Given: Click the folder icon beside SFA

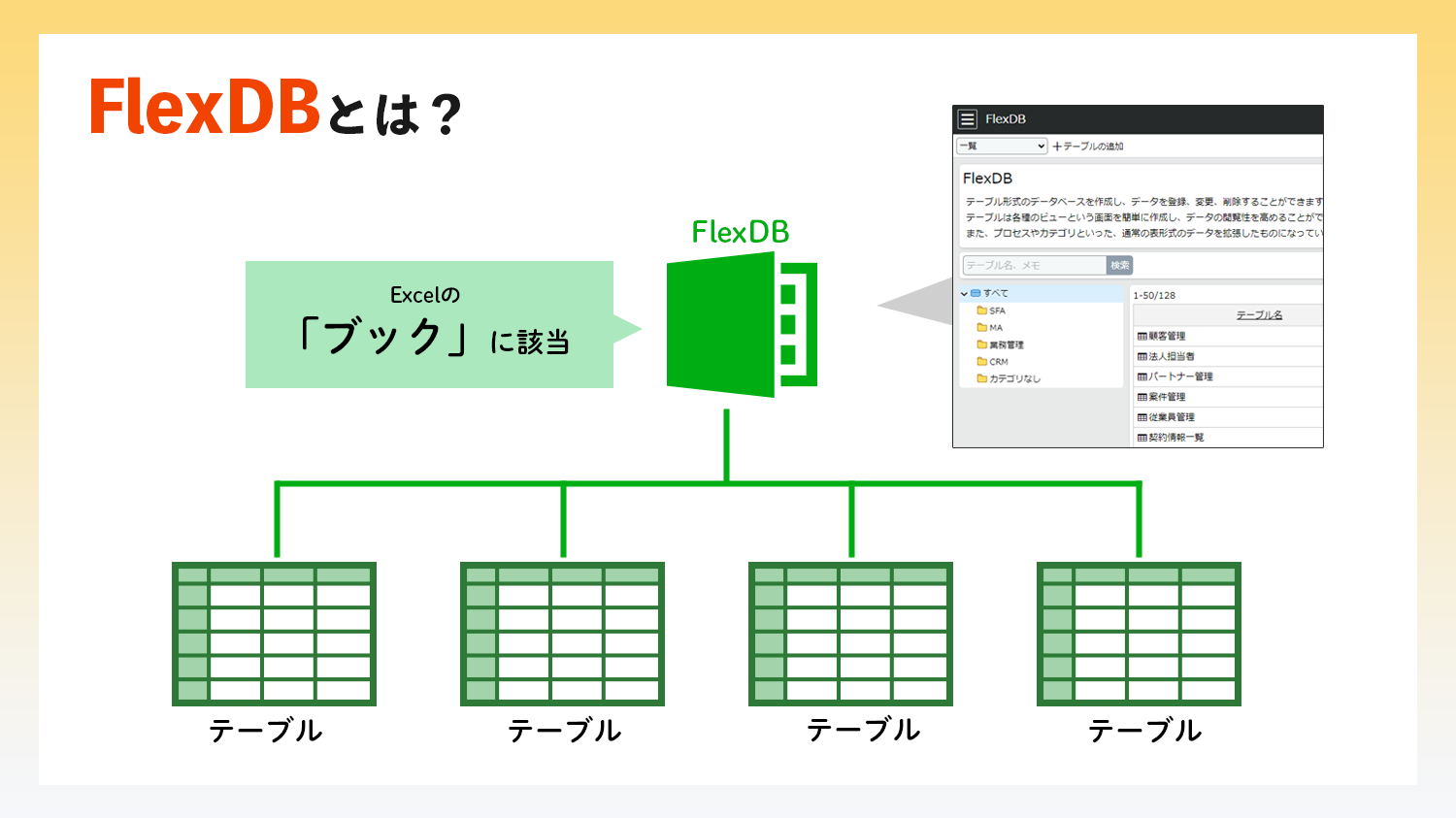Looking at the screenshot, I should pos(982,311).
